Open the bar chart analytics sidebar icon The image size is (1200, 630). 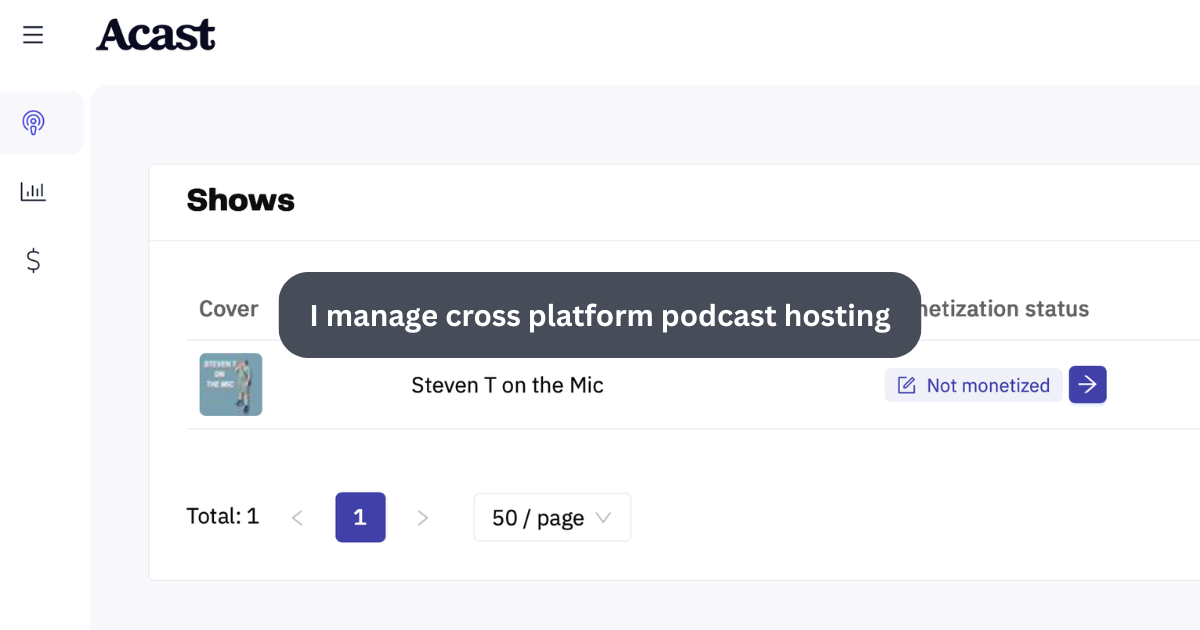33,191
